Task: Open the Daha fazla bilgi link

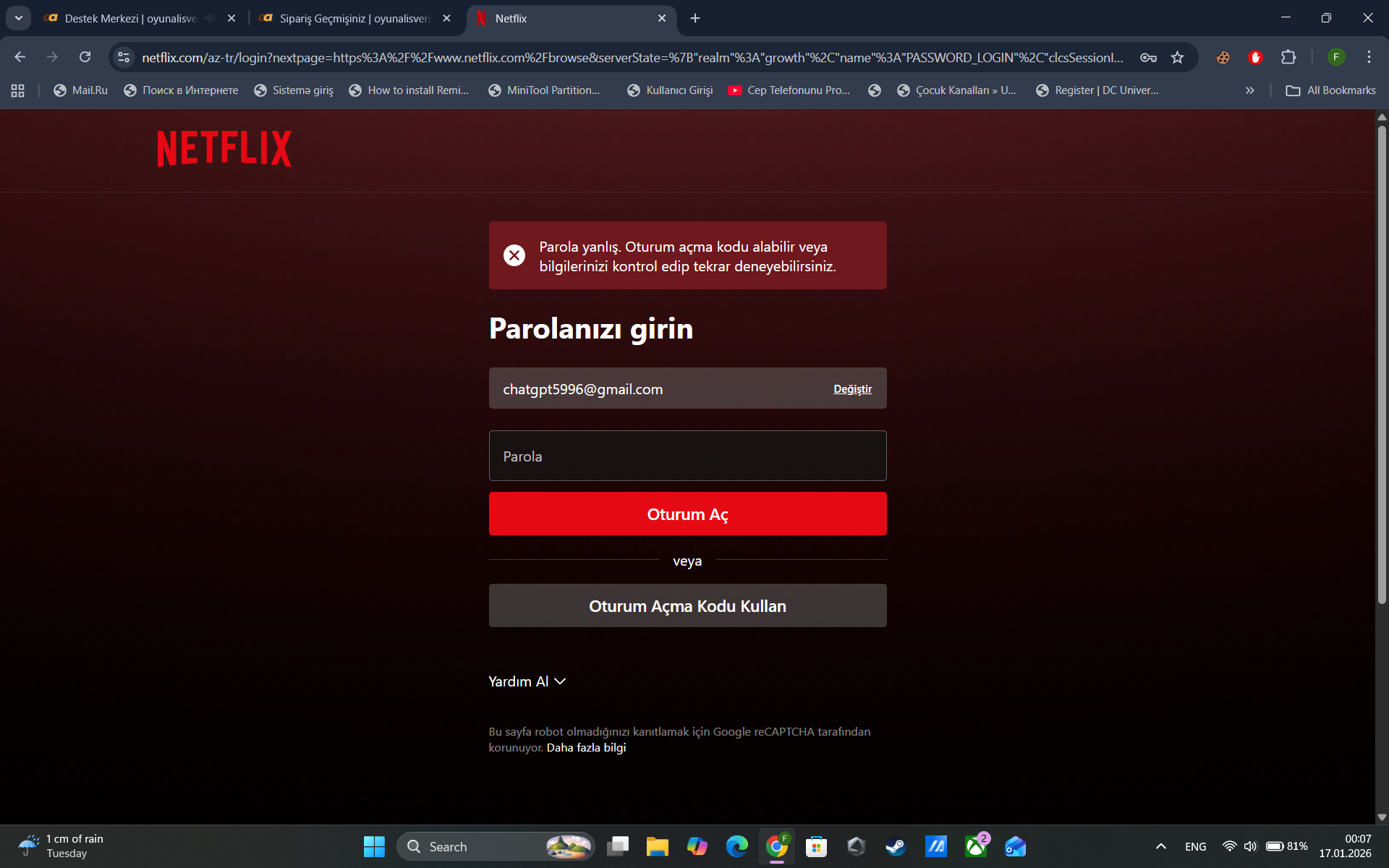Action: coord(586,748)
